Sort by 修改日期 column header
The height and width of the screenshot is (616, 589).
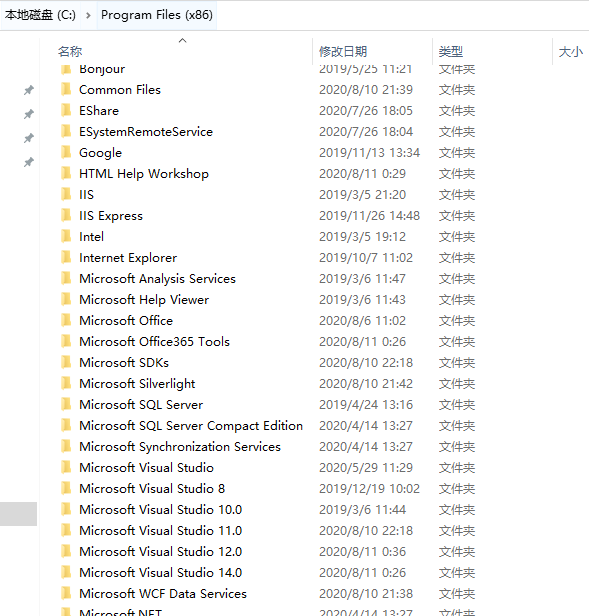tap(343, 51)
